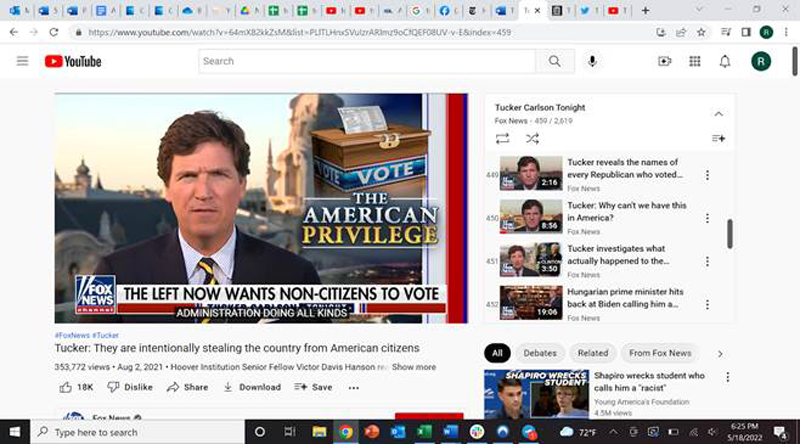Open the Chrome three-dot menu

coord(786,32)
